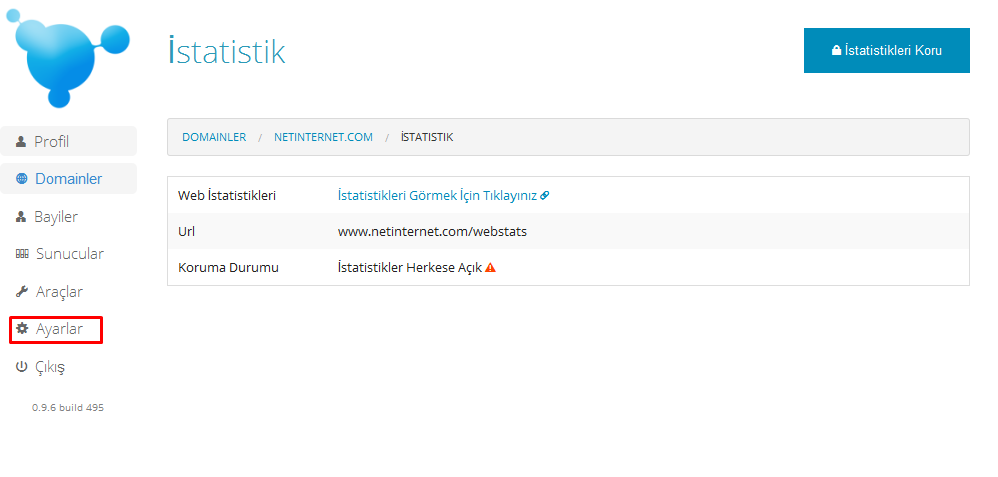Click the red warning triangle icon
This screenshot has width=998, height=477.
(x=490, y=268)
